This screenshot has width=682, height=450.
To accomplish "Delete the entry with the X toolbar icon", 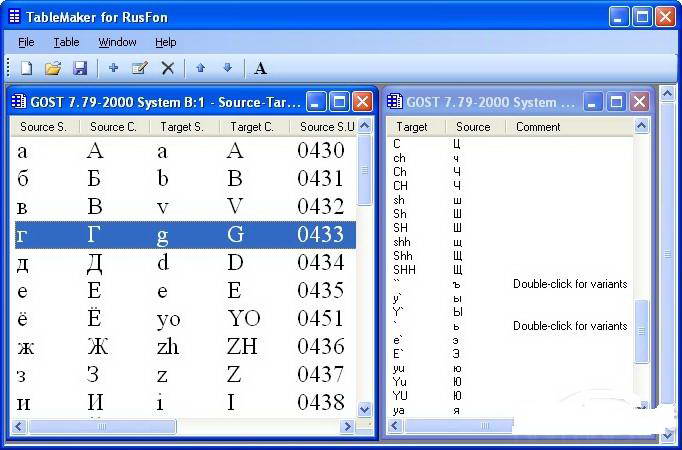I will tap(167, 68).
